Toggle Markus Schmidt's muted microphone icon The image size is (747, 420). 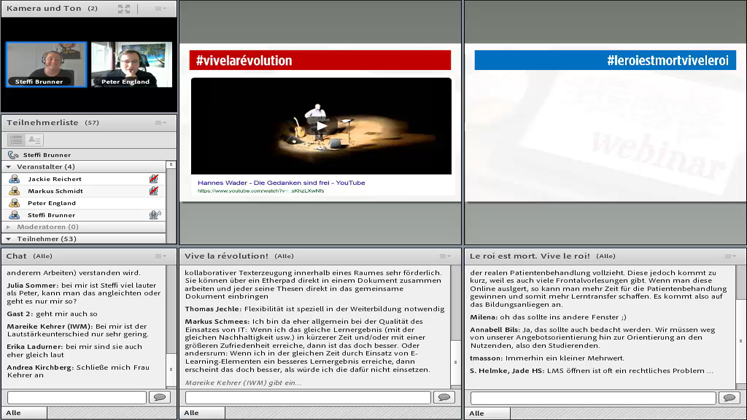click(x=154, y=191)
